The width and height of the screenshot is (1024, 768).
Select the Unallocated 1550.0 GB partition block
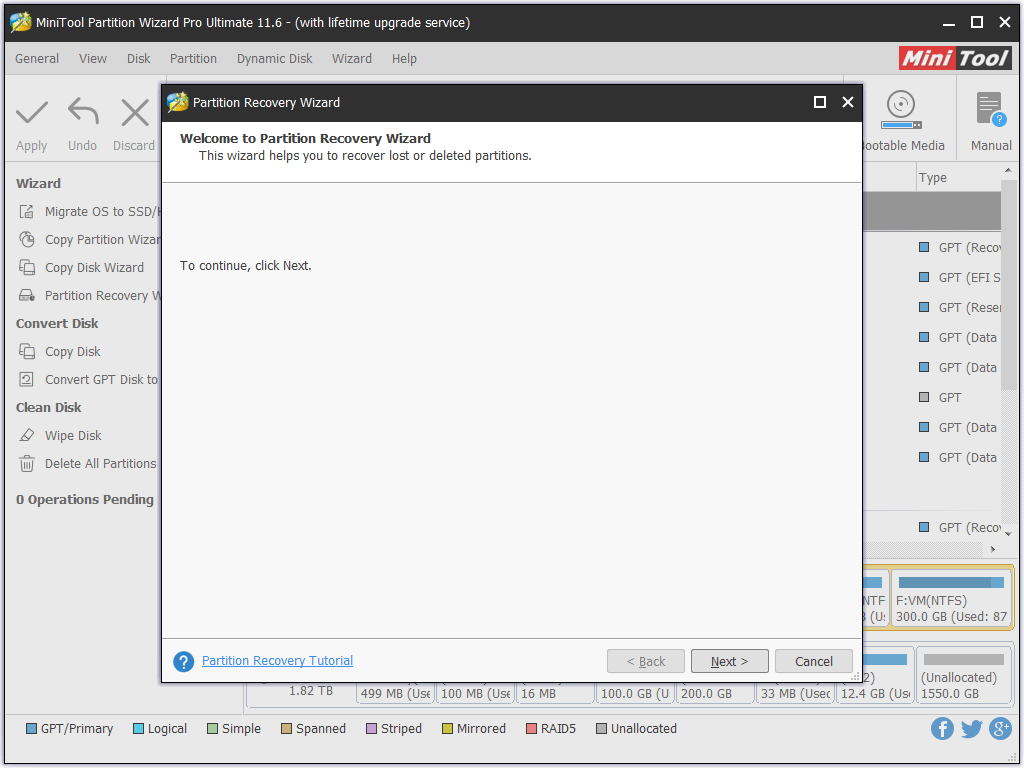963,676
